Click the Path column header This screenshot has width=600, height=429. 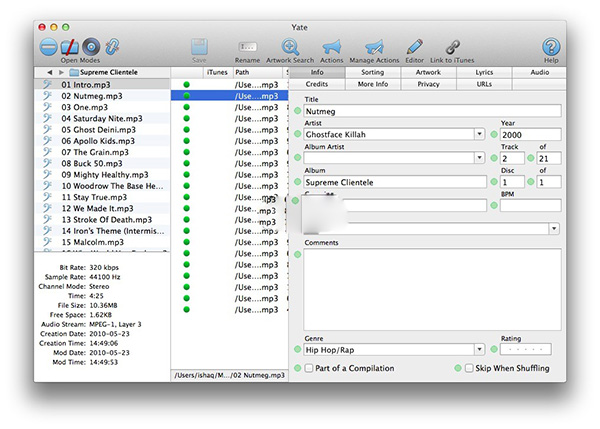244,72
